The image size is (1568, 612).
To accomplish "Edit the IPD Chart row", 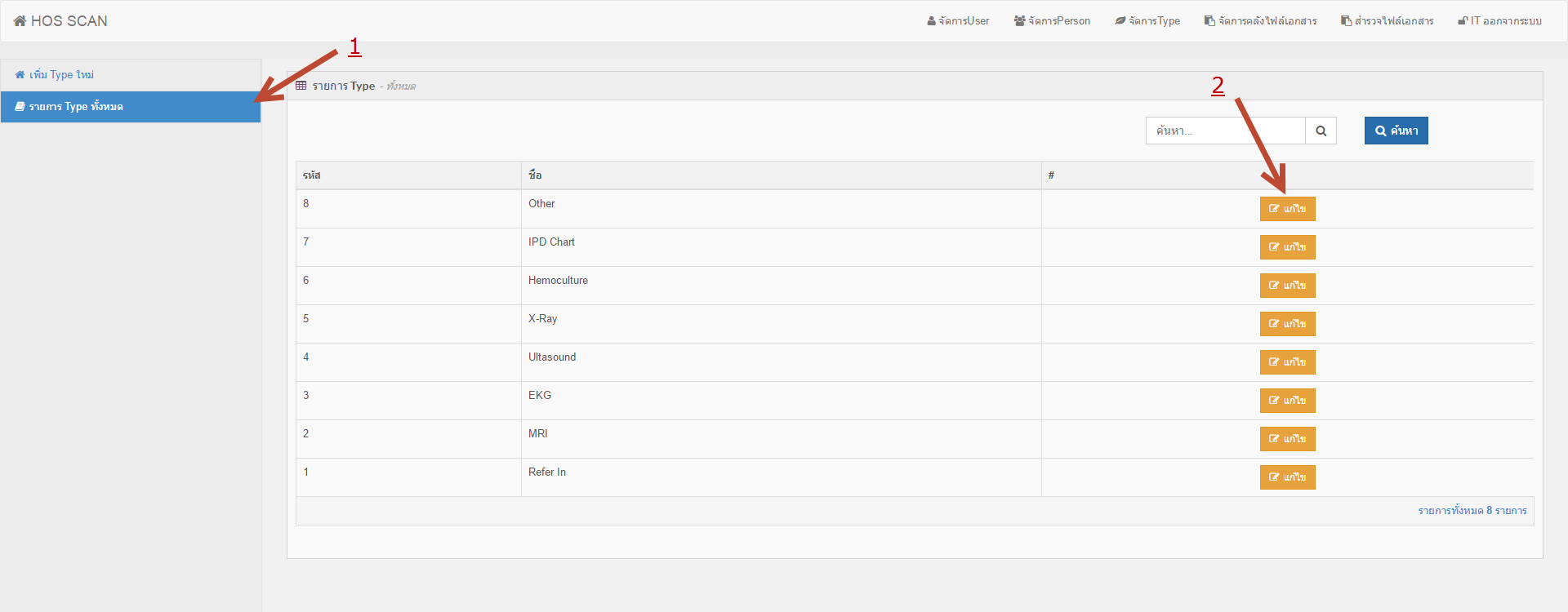I will [x=1287, y=247].
